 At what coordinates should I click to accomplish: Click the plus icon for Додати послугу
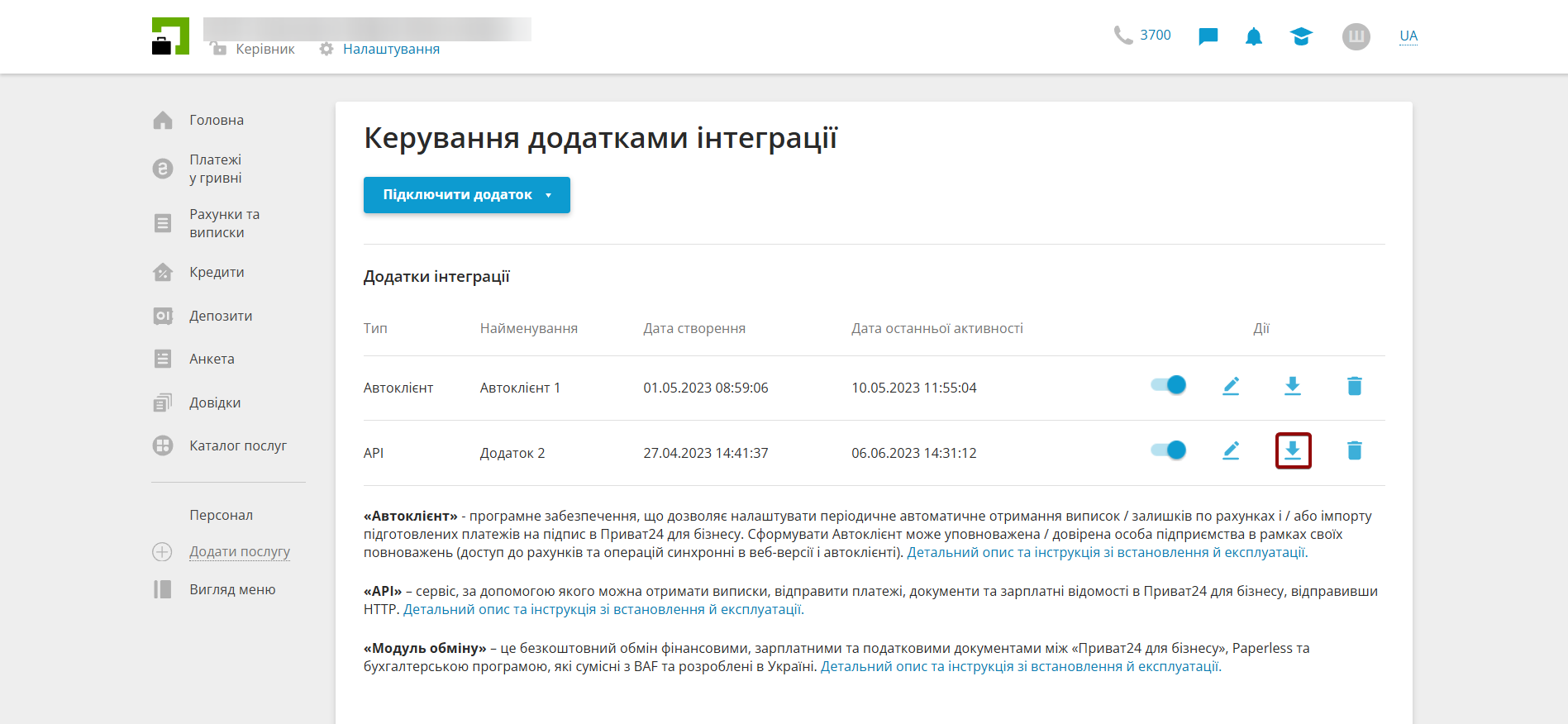click(x=162, y=552)
